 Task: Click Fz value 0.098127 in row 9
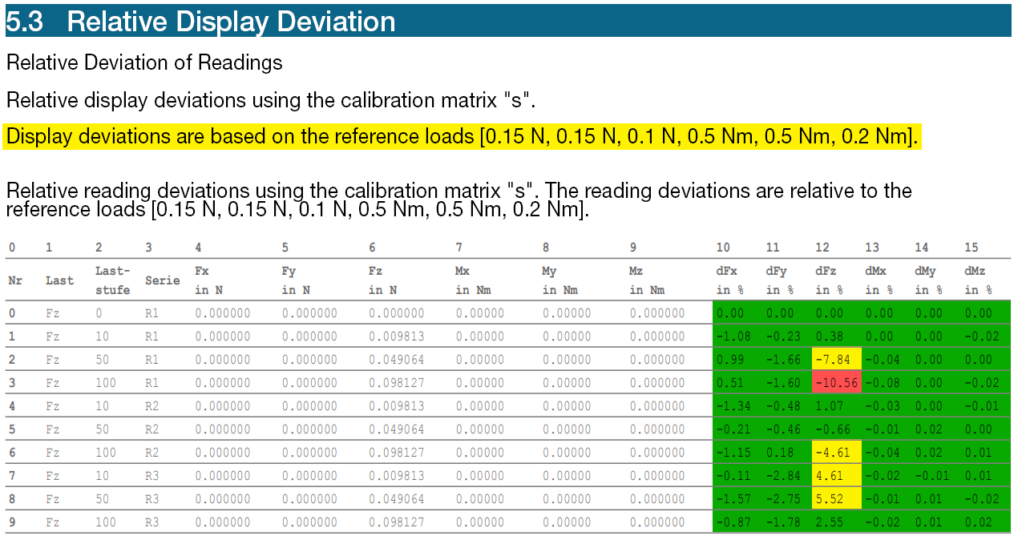(x=396, y=522)
